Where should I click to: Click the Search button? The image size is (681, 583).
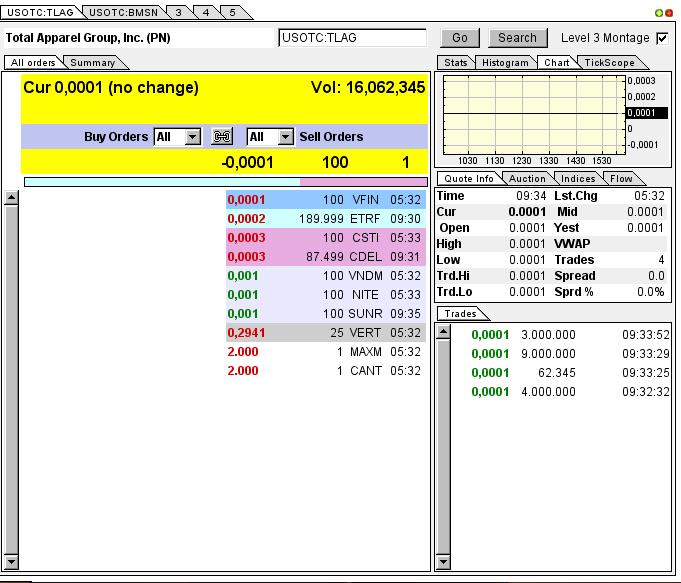517,38
